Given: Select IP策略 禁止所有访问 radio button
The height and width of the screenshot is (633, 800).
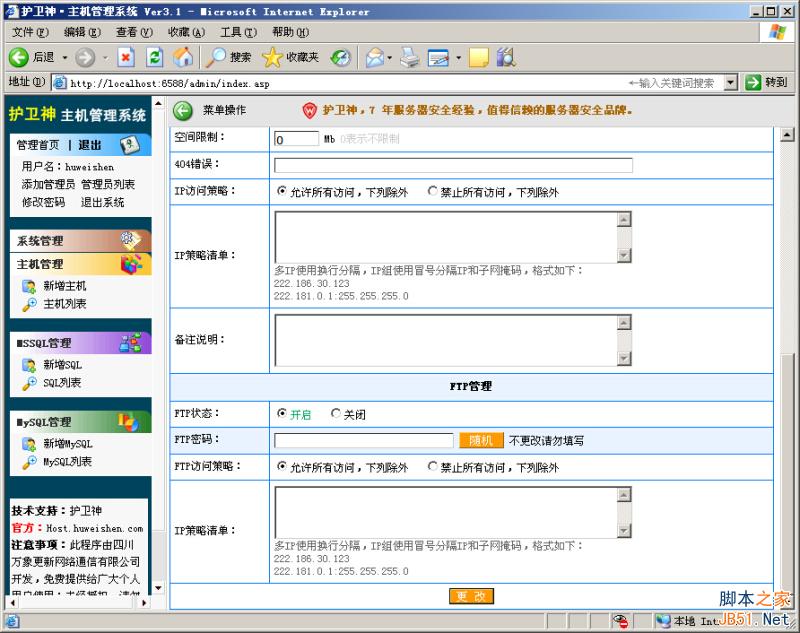Looking at the screenshot, I should (432, 191).
